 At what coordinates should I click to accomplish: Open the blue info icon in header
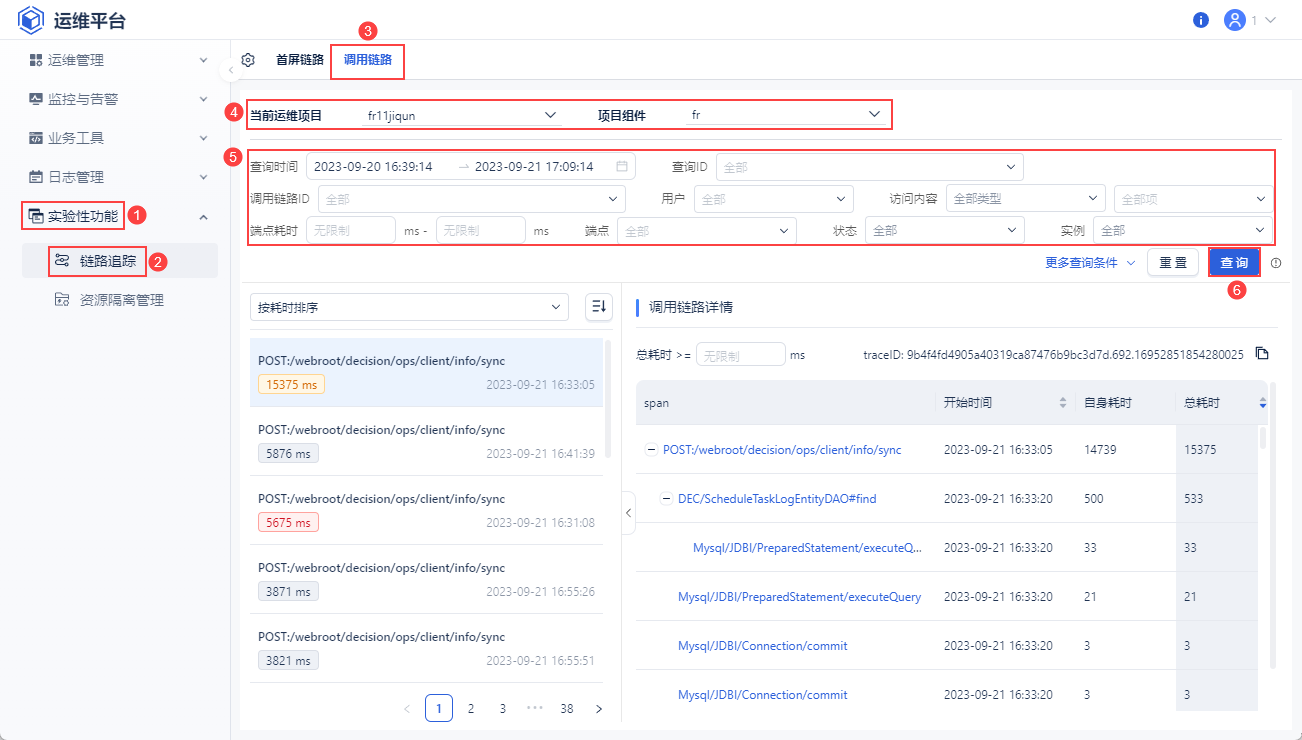[1201, 20]
